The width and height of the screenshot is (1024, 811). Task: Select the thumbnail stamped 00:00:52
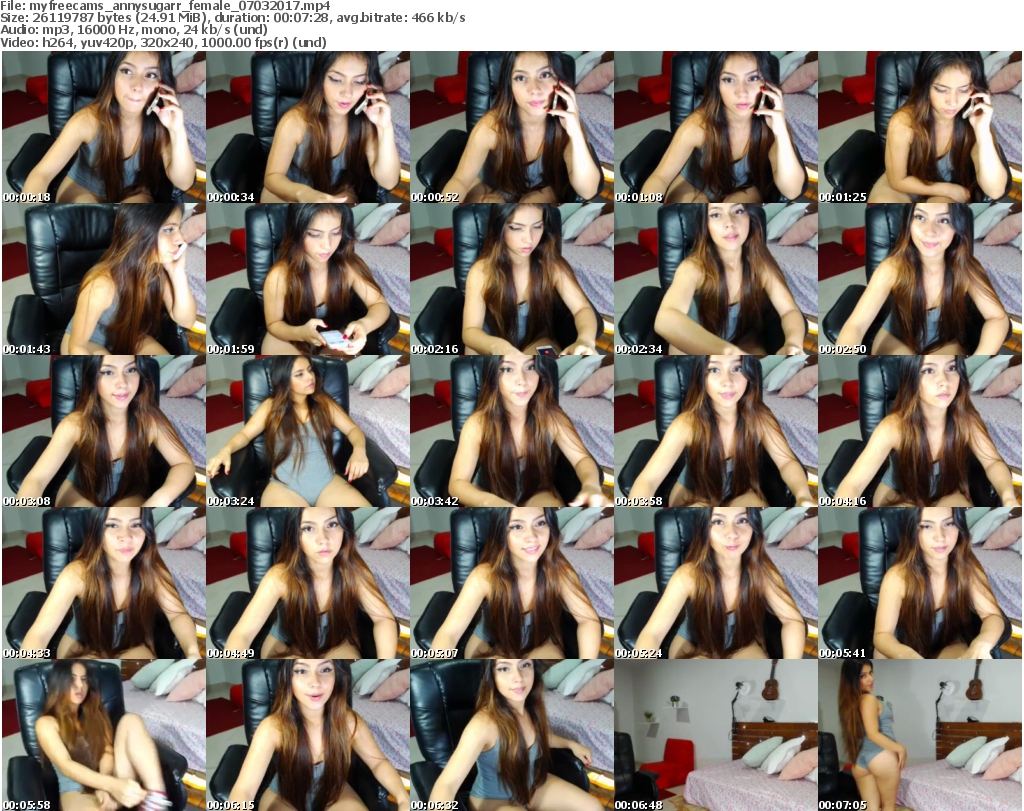[511, 127]
